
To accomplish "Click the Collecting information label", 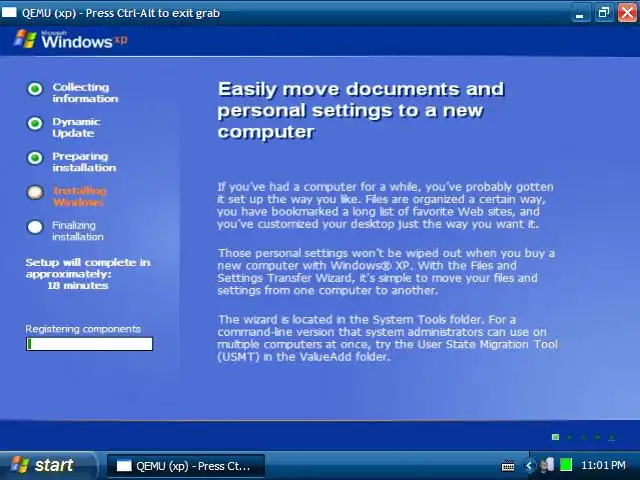I will click(85, 93).
